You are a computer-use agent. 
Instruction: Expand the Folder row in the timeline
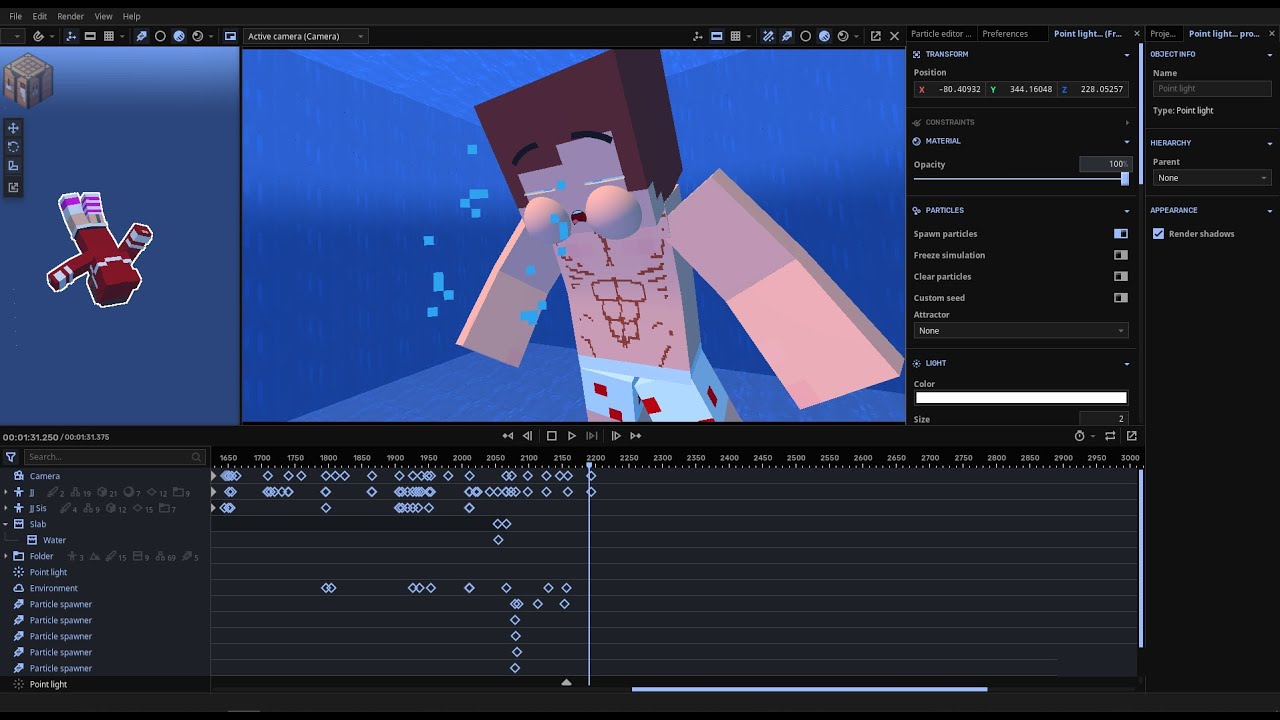(6, 556)
